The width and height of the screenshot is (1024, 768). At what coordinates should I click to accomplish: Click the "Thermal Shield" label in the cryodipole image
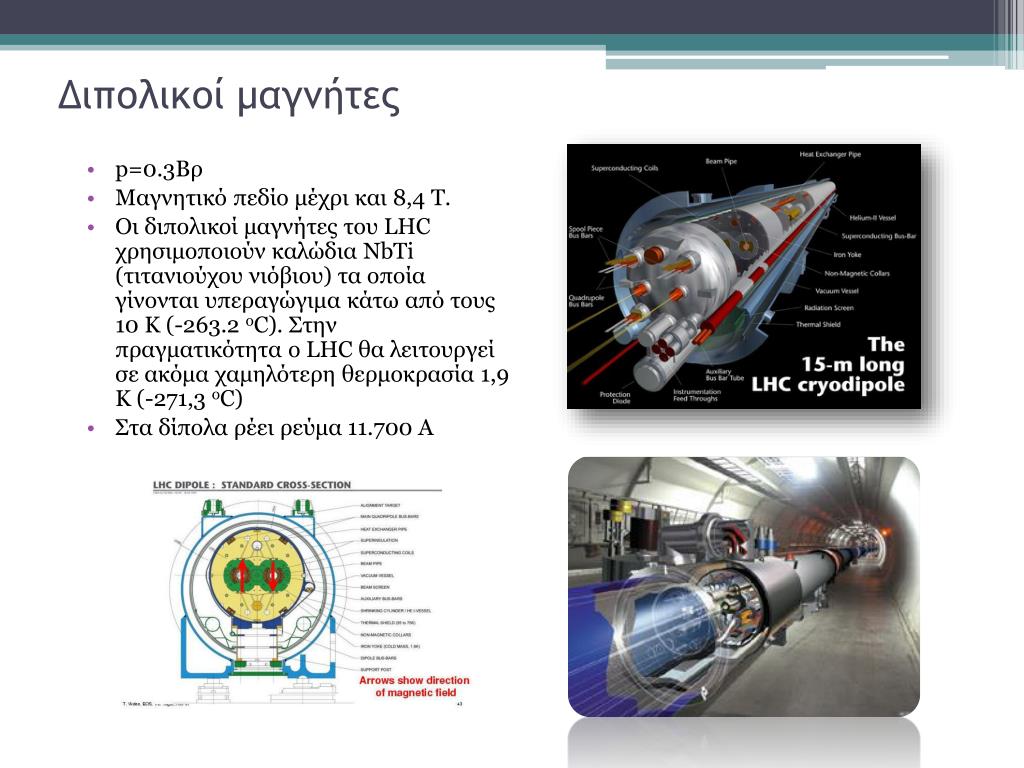pos(818,324)
